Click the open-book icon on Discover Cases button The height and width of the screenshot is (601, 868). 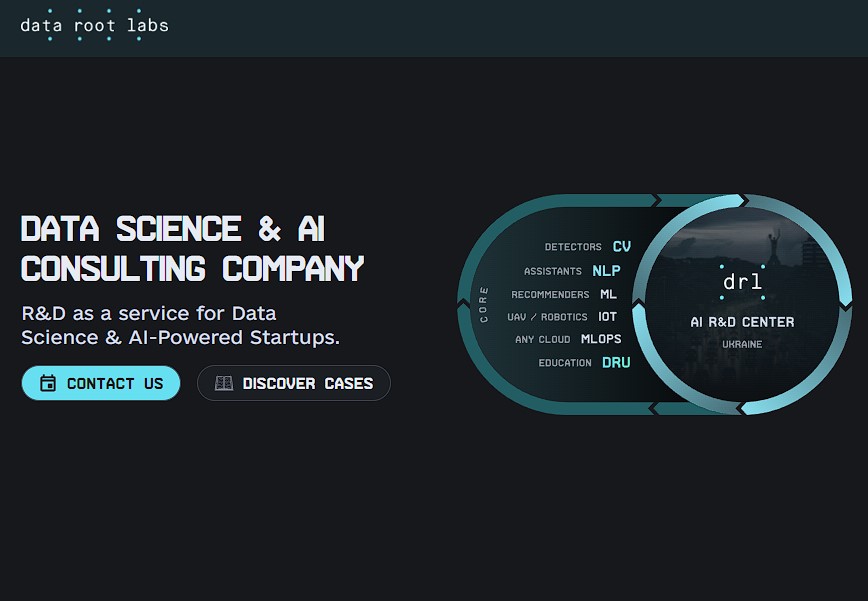(x=224, y=383)
